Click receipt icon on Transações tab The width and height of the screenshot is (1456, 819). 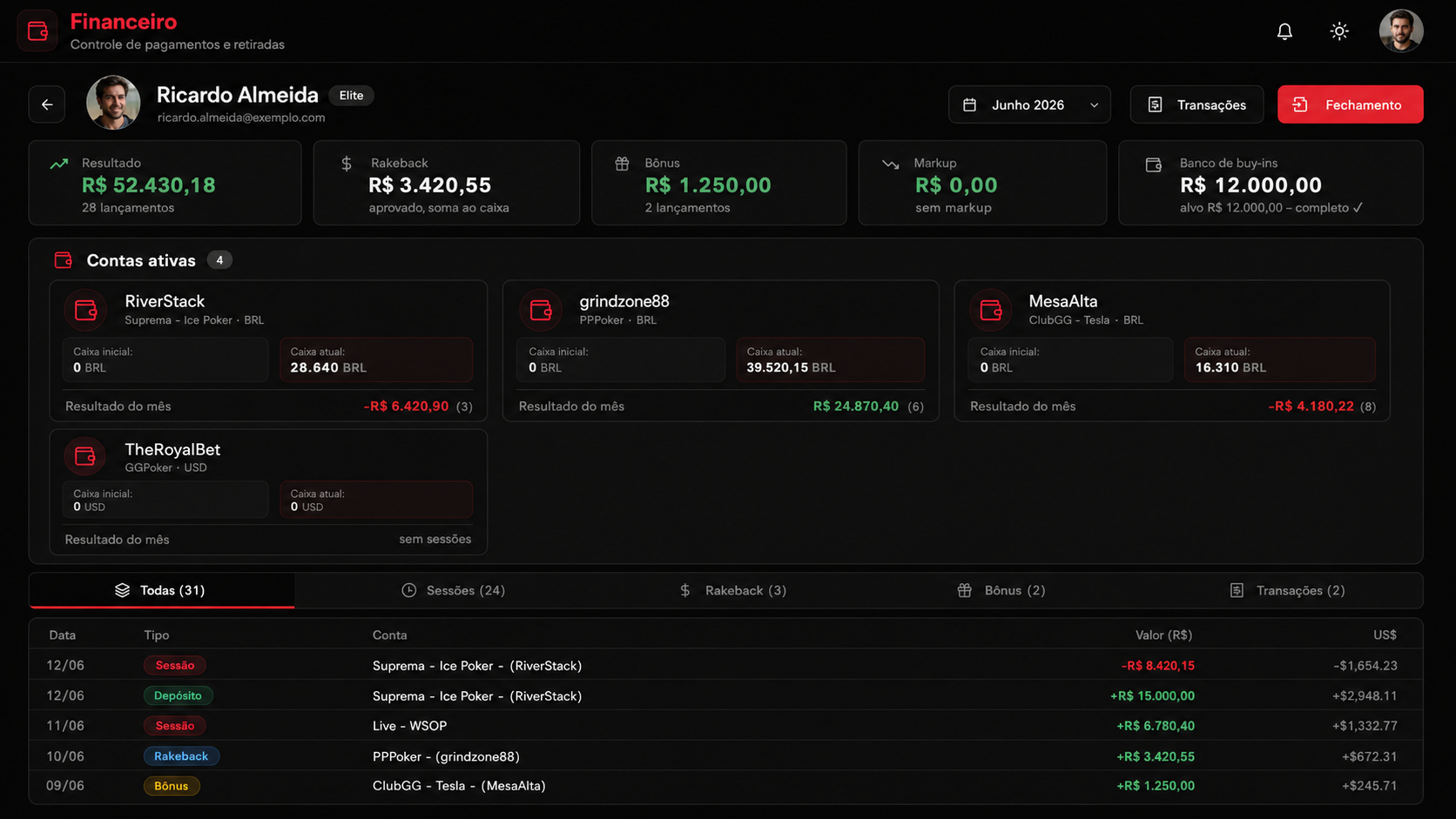1237,590
